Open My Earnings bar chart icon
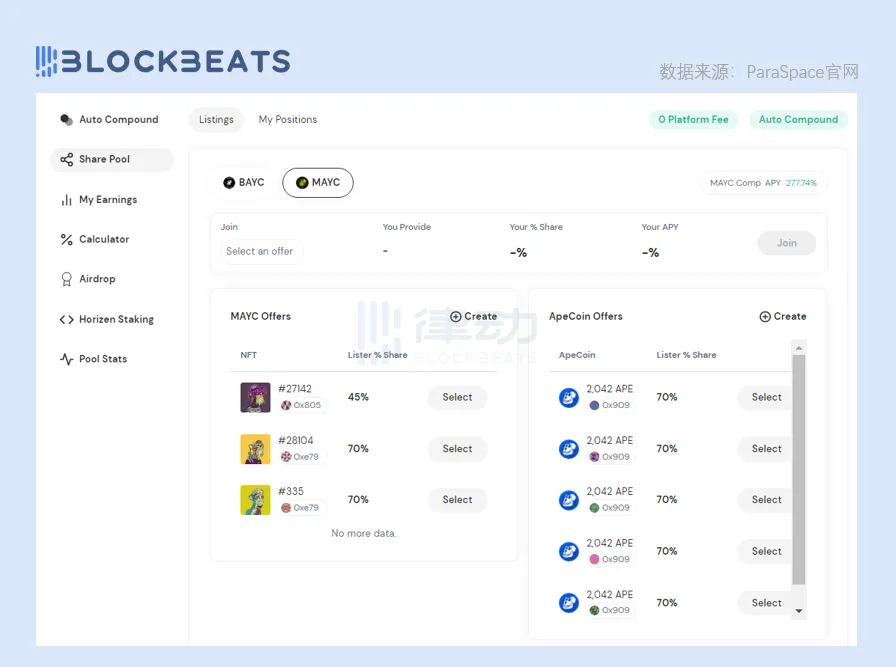 (66, 200)
